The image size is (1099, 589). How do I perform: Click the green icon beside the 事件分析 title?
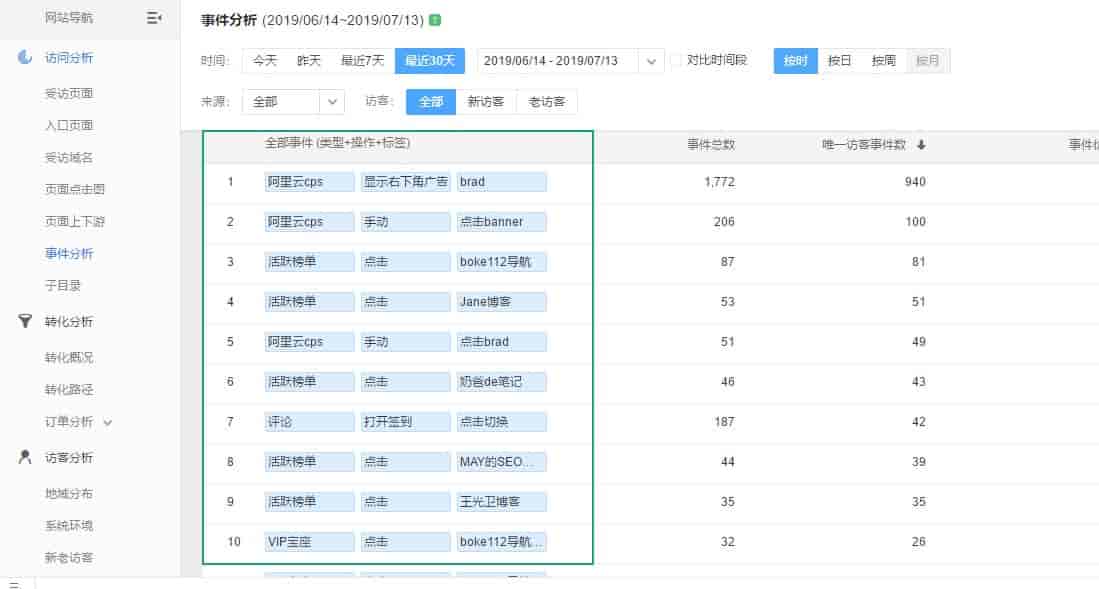pyautogui.click(x=434, y=21)
